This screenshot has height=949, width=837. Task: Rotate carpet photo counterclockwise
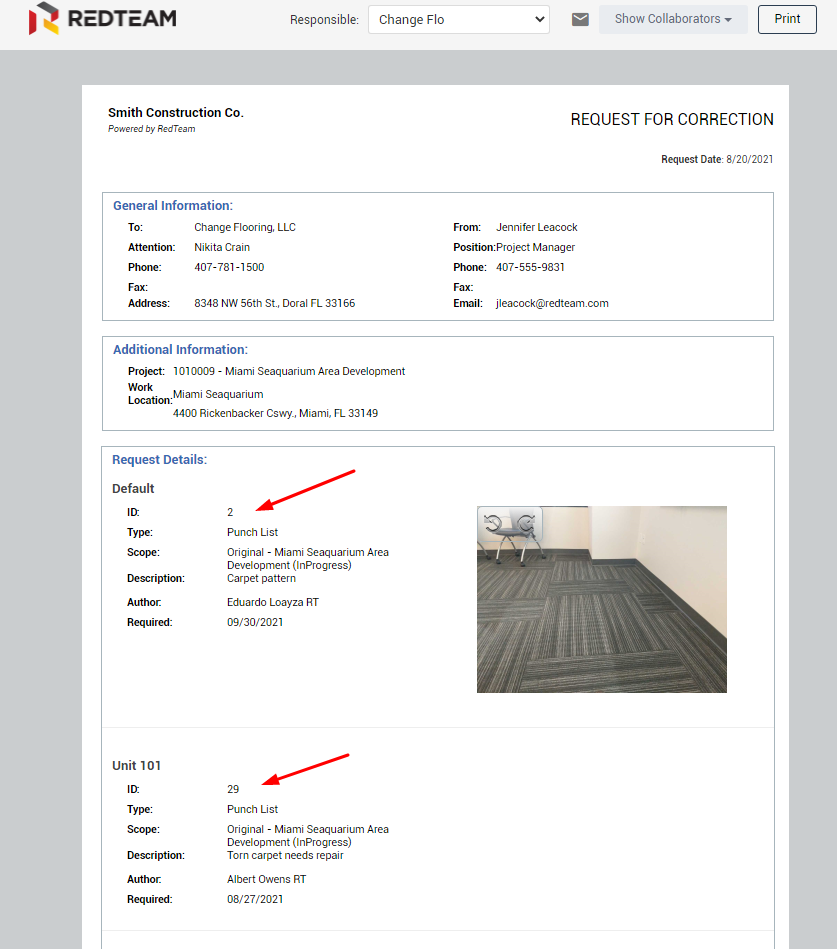coord(492,522)
